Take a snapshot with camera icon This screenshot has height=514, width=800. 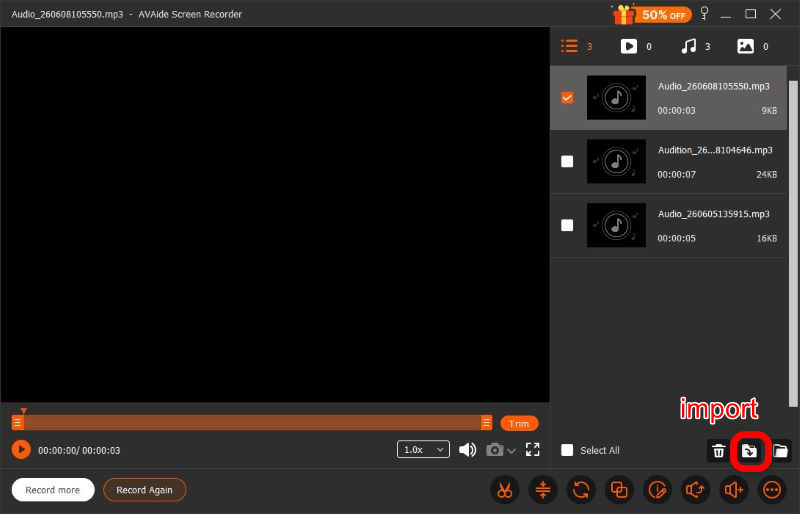(494, 450)
